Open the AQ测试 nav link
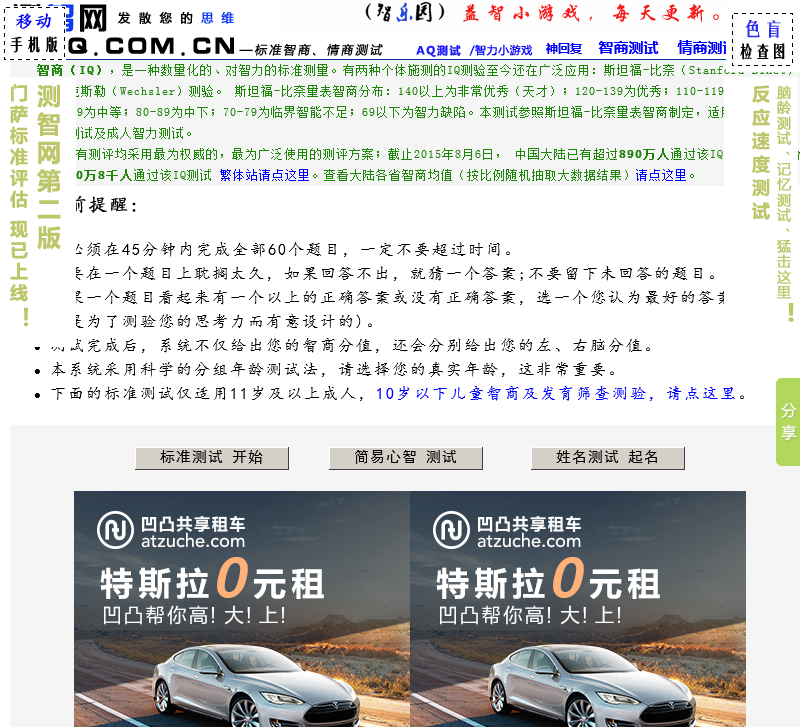This screenshot has width=800, height=727. tap(438, 50)
